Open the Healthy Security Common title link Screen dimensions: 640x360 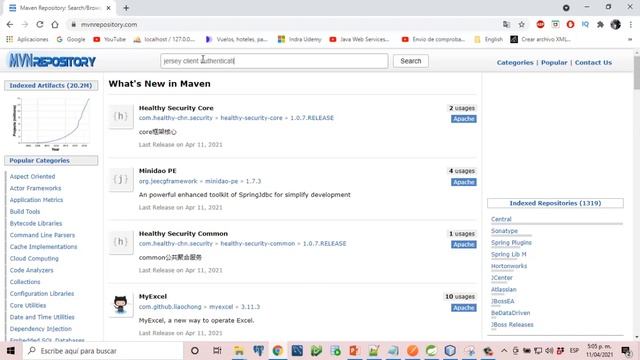tap(183, 234)
